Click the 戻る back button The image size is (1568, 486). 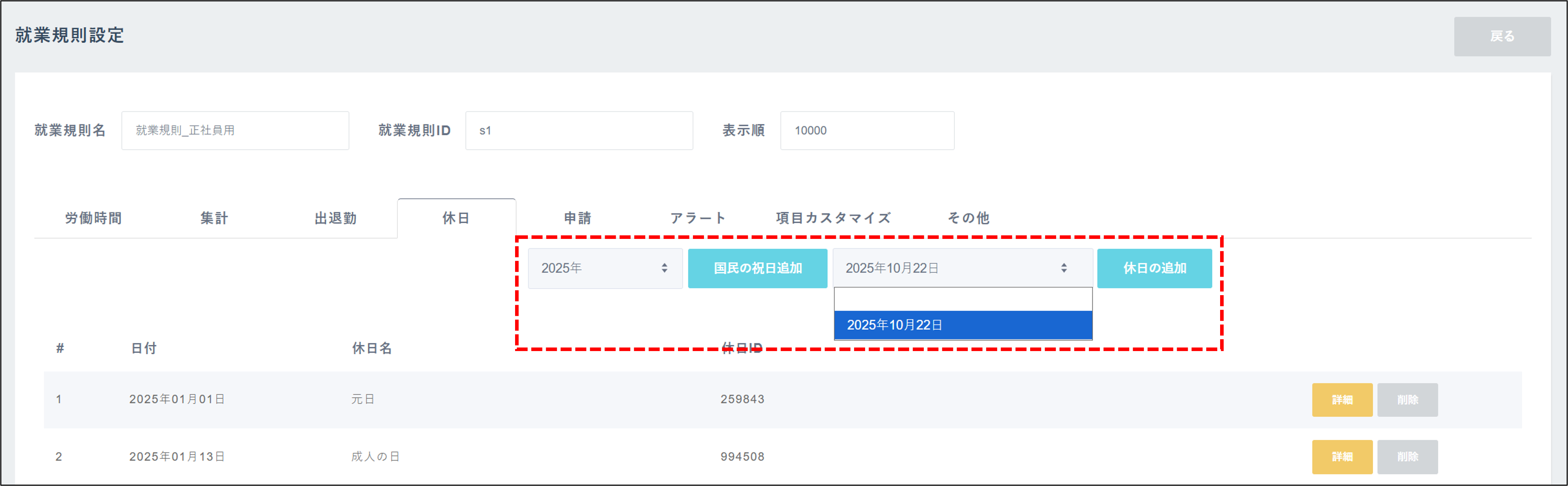point(1501,37)
